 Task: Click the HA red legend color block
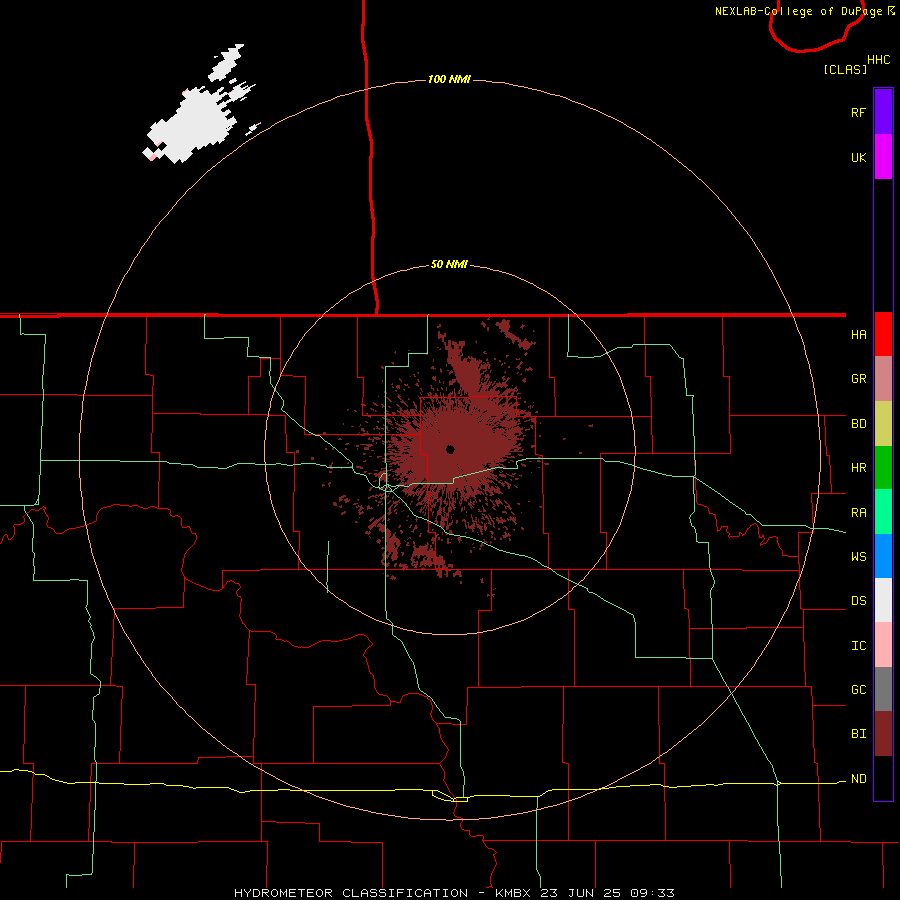point(883,334)
